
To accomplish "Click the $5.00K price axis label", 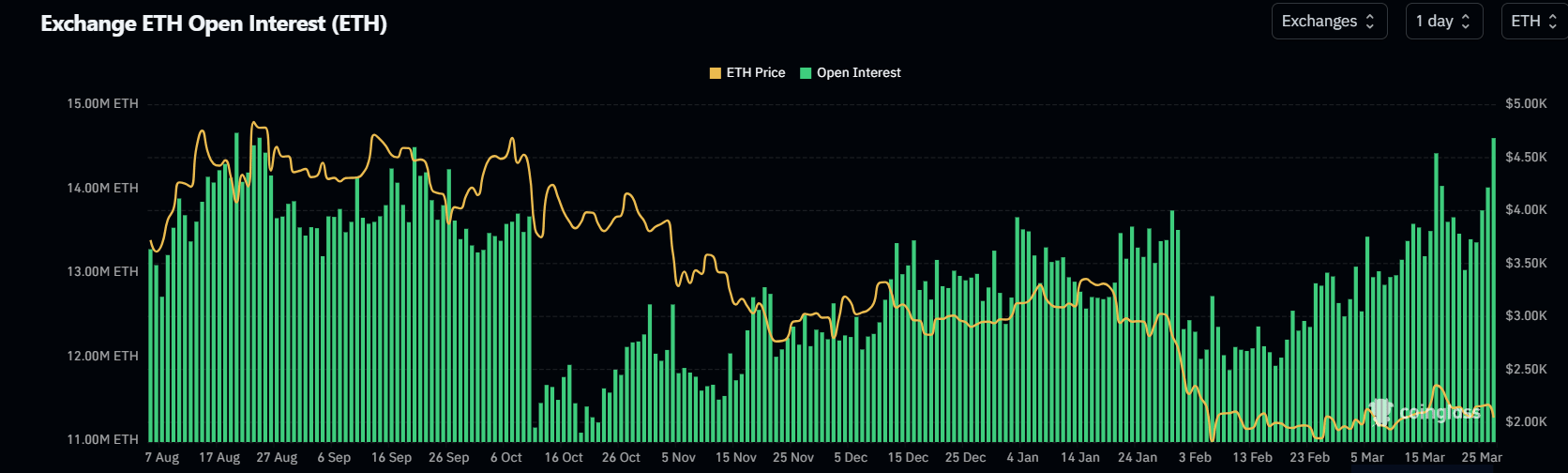I will [1526, 104].
